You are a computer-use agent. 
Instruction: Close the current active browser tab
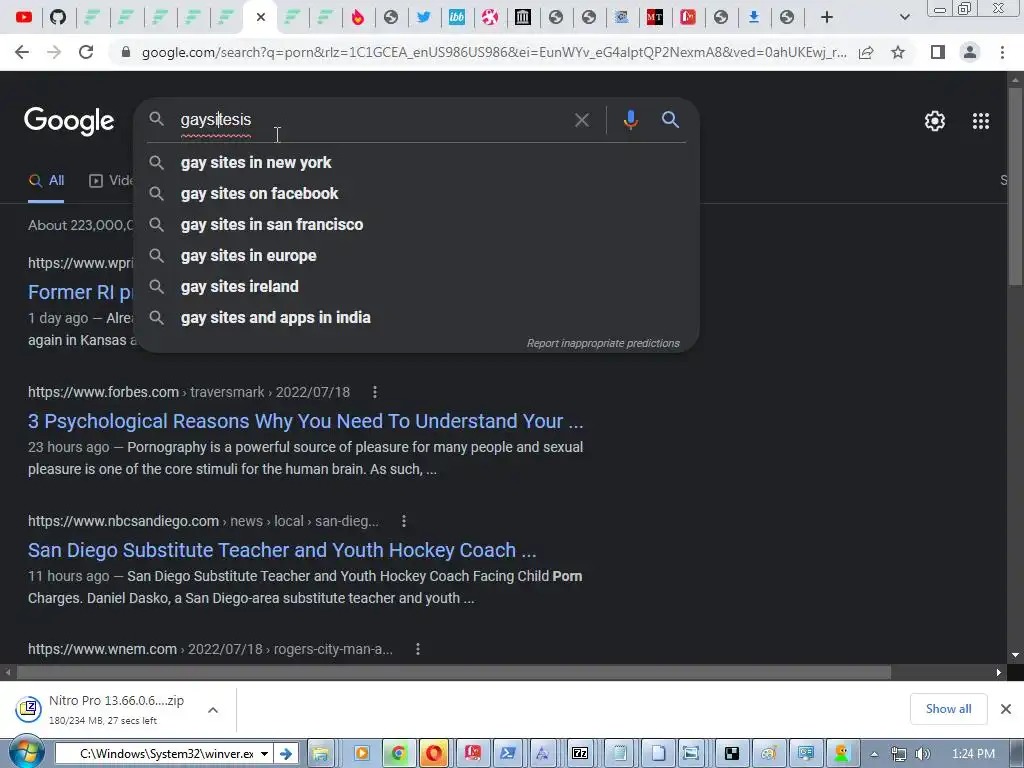click(x=261, y=17)
